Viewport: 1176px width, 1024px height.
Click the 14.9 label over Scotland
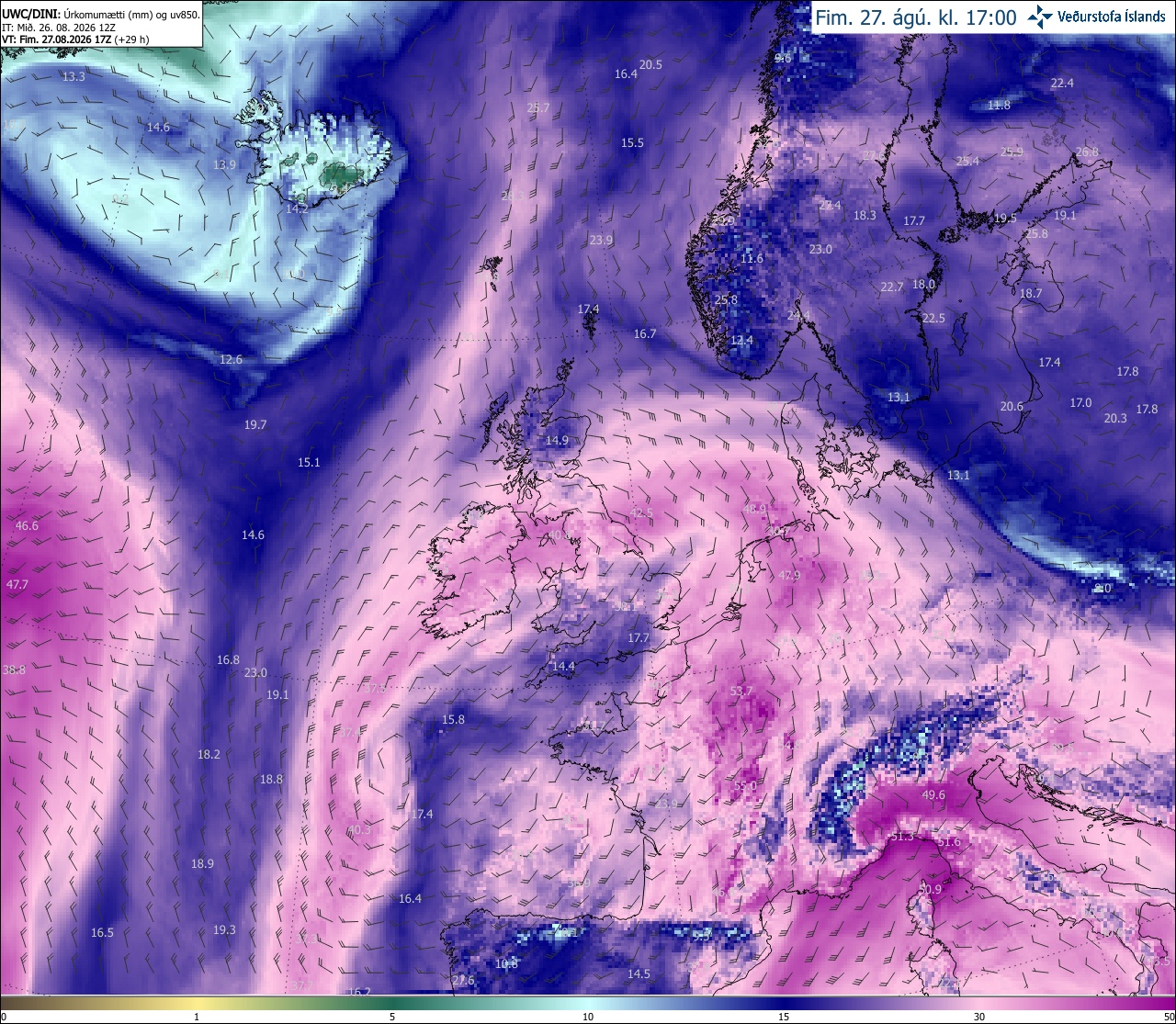pyautogui.click(x=557, y=440)
